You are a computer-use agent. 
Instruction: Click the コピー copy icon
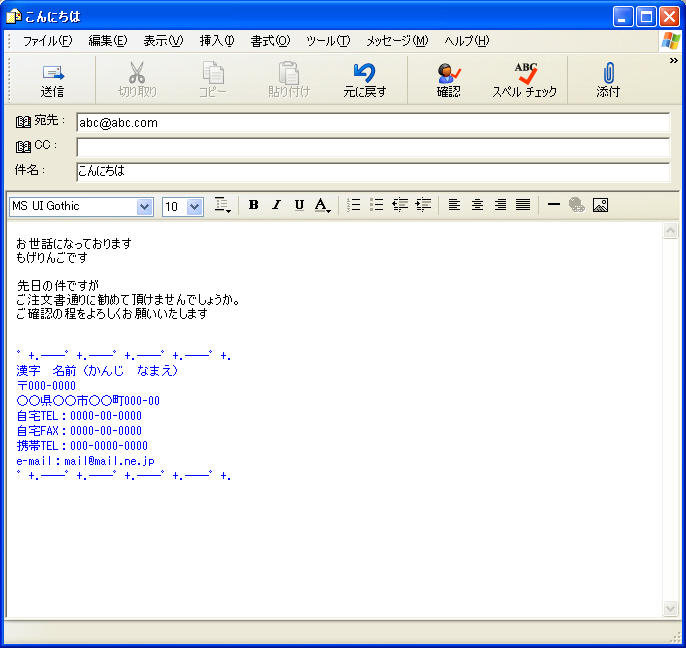(x=213, y=73)
